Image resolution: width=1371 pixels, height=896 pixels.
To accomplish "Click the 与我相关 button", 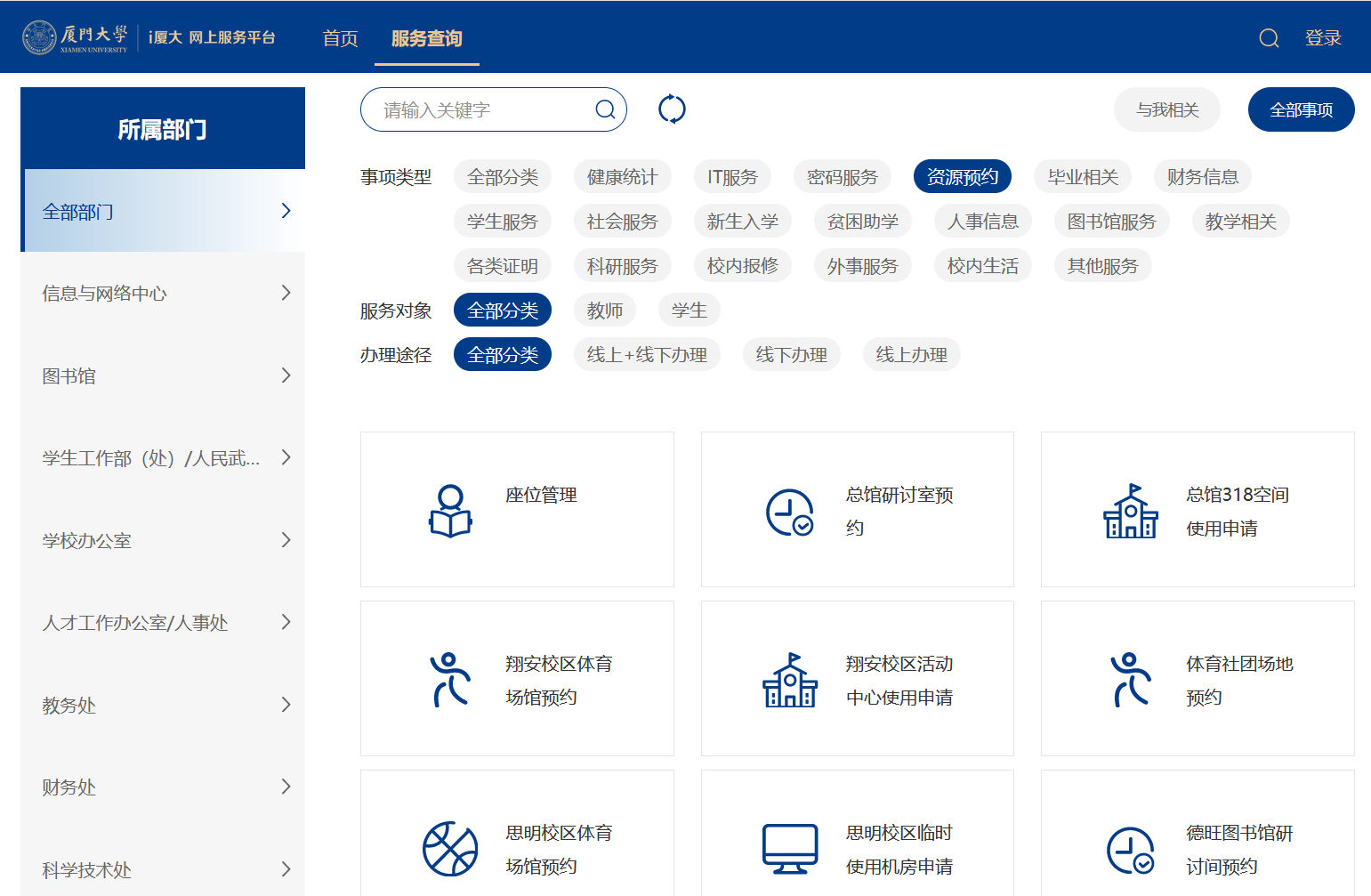I will [x=1166, y=109].
